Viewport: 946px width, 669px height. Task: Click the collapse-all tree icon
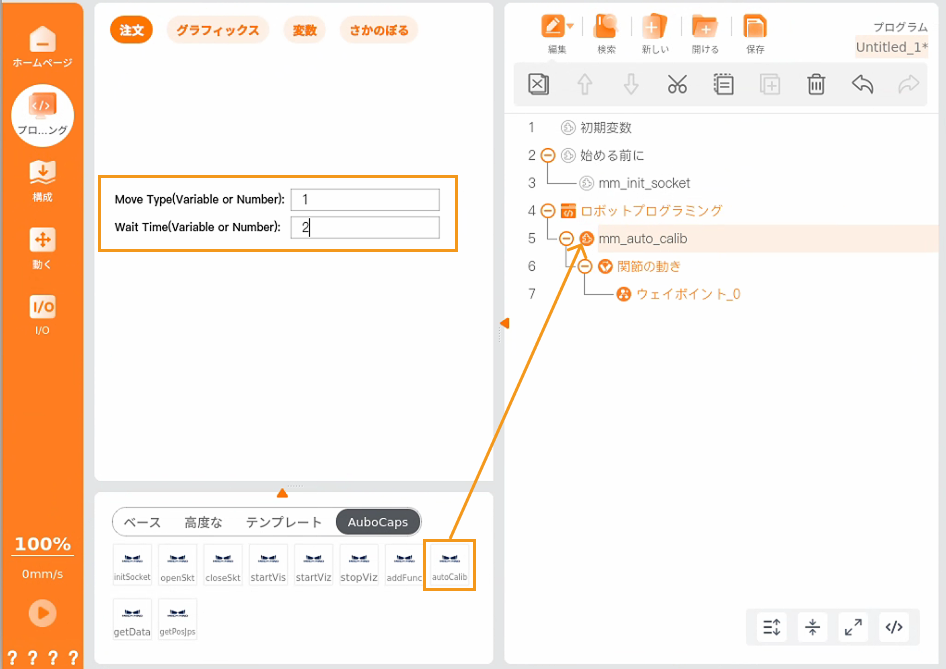point(812,627)
